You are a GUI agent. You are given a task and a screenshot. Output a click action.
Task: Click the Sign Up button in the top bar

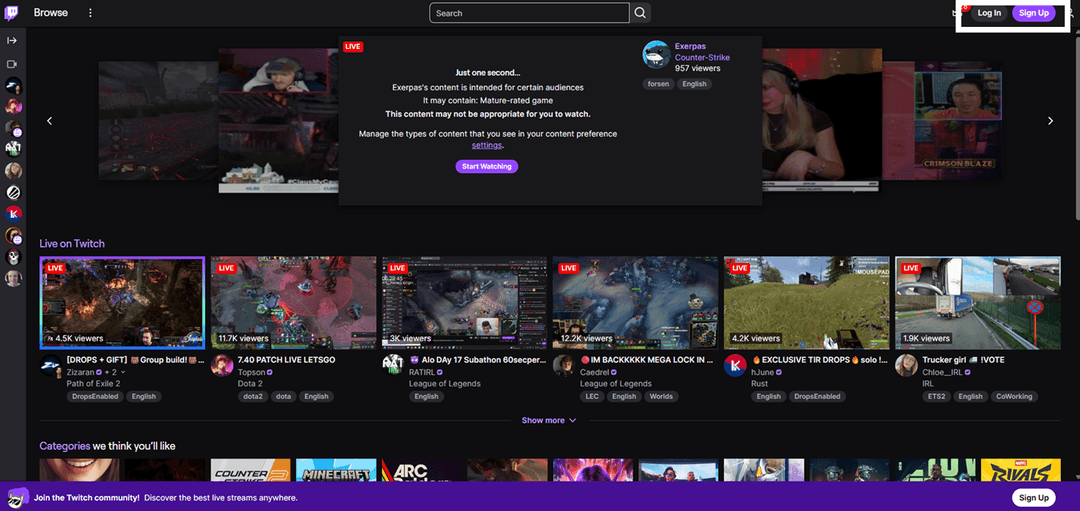(x=1034, y=13)
